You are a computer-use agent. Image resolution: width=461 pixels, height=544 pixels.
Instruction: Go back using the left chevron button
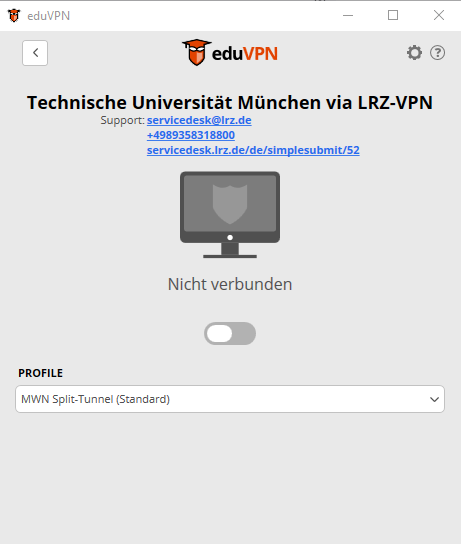click(35, 53)
